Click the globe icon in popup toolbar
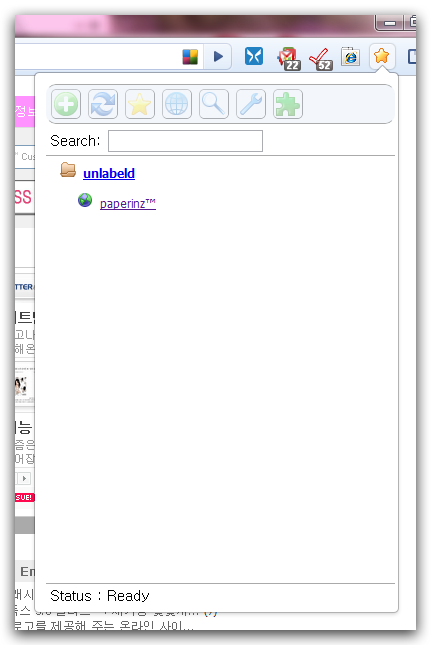 click(x=177, y=104)
